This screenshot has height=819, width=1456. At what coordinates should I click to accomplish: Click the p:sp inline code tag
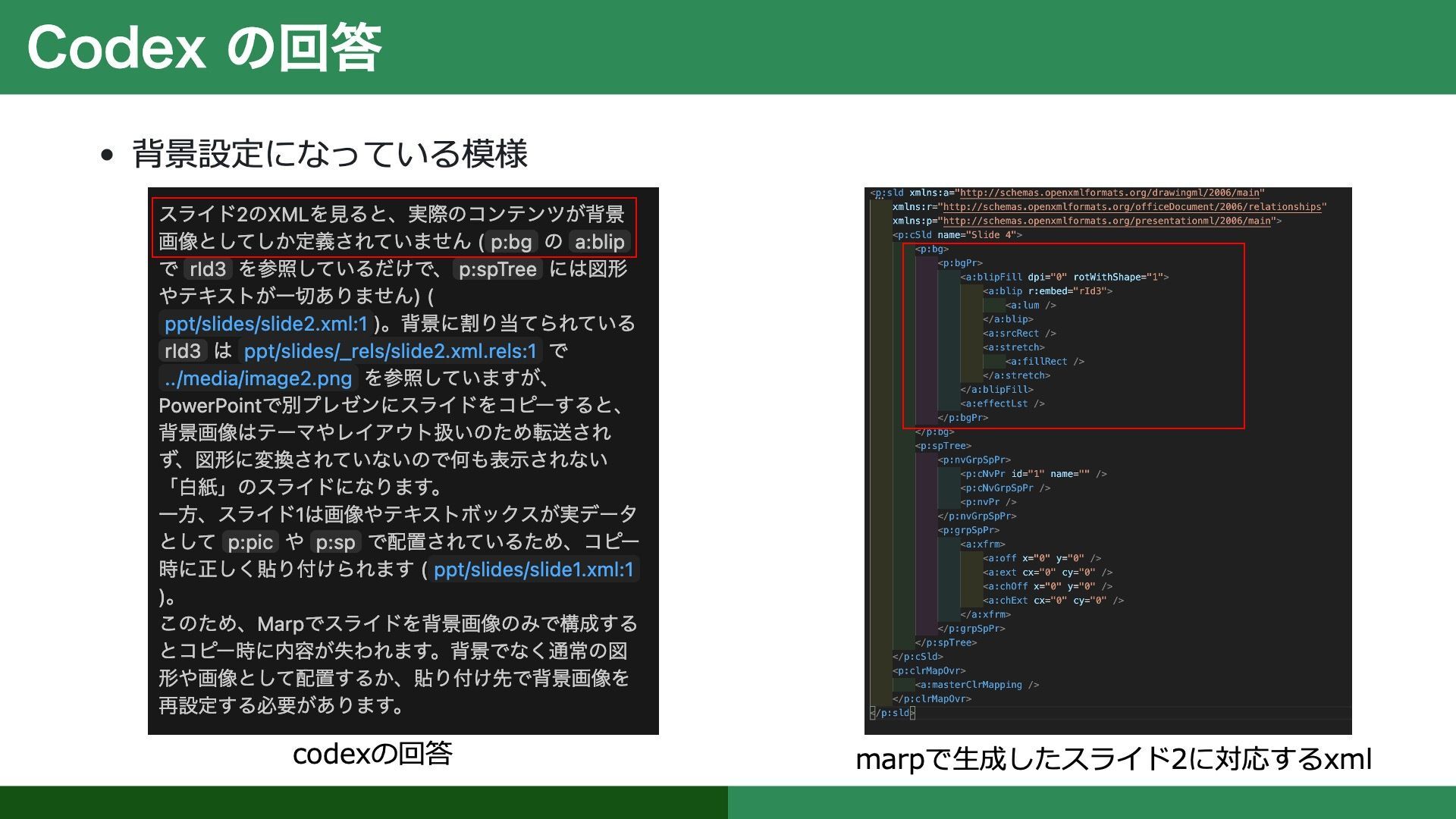pos(335,542)
